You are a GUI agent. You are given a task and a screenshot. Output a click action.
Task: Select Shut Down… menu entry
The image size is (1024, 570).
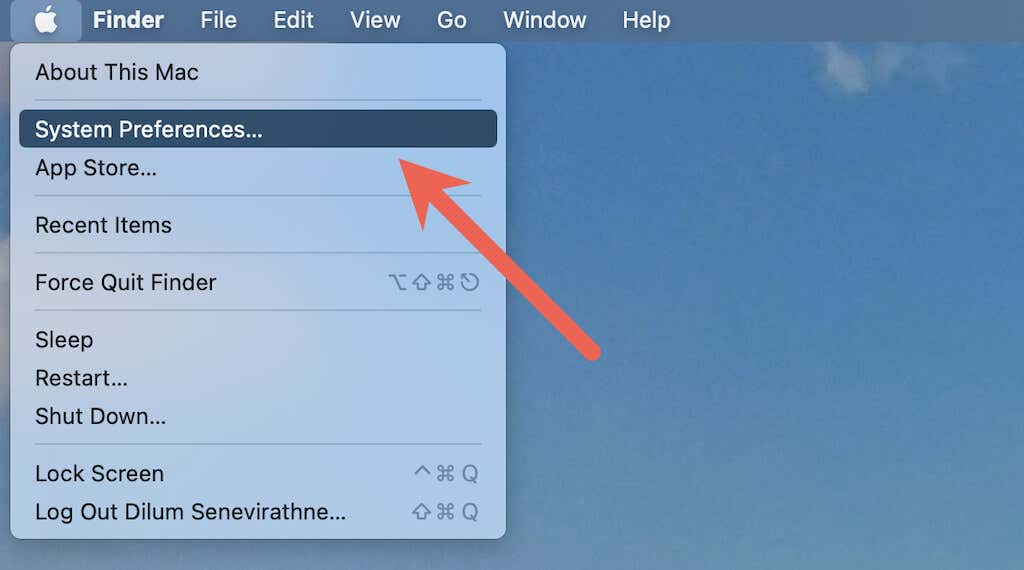(258, 416)
